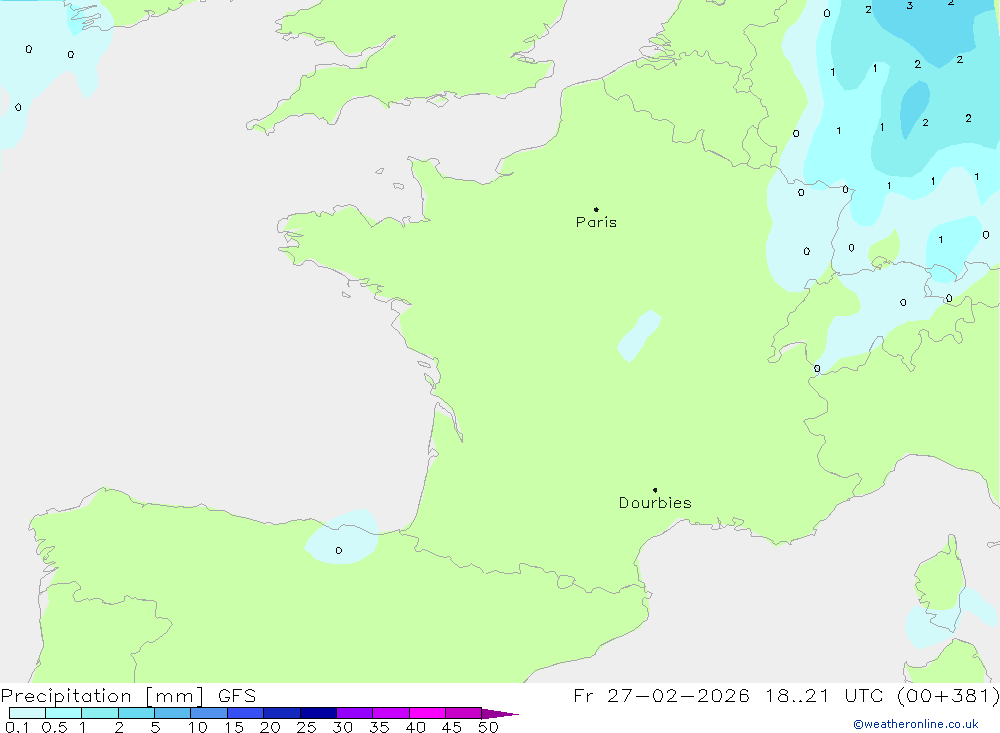1000x733 pixels.
Task: Pick the 25–30 mm navy legend swatch
Action: (318, 713)
